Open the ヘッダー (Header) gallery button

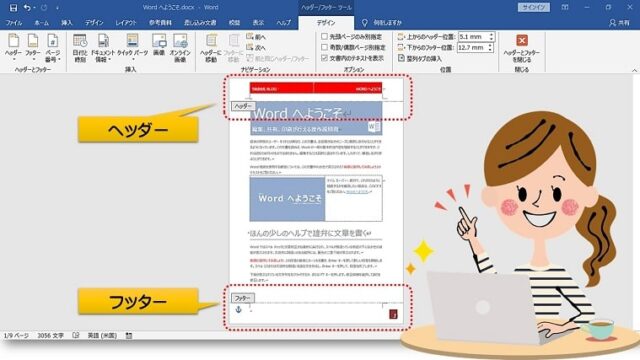pos(13,47)
